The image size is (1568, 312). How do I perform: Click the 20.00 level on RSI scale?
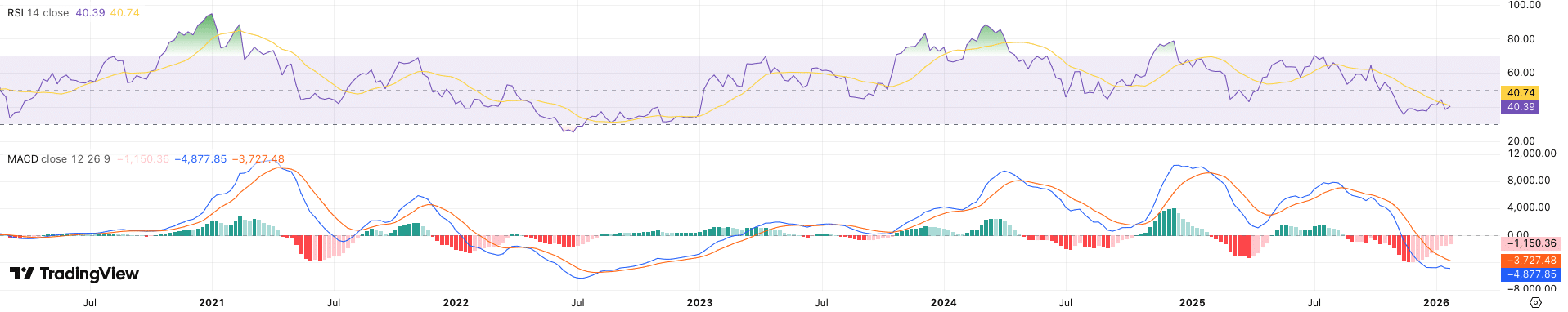(1521, 141)
